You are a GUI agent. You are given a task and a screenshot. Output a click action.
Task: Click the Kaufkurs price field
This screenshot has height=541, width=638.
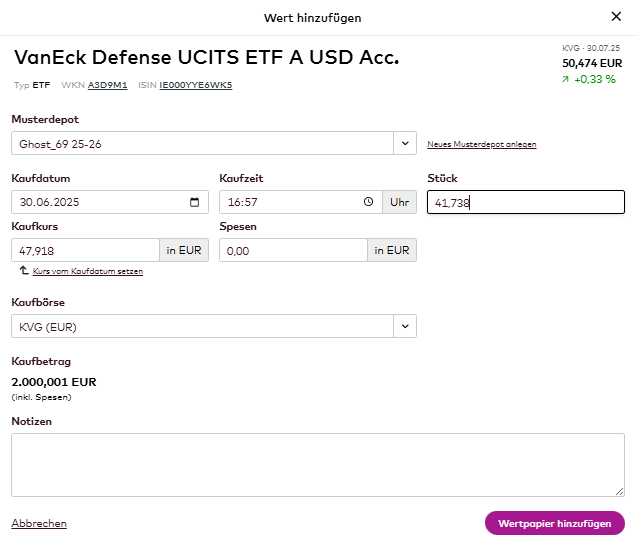[x=85, y=250]
